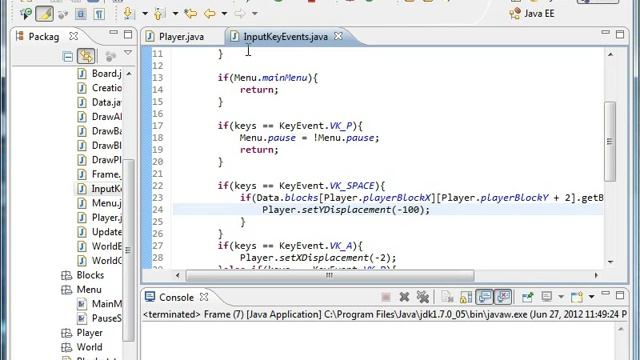Close the Console view tab

coord(204,297)
